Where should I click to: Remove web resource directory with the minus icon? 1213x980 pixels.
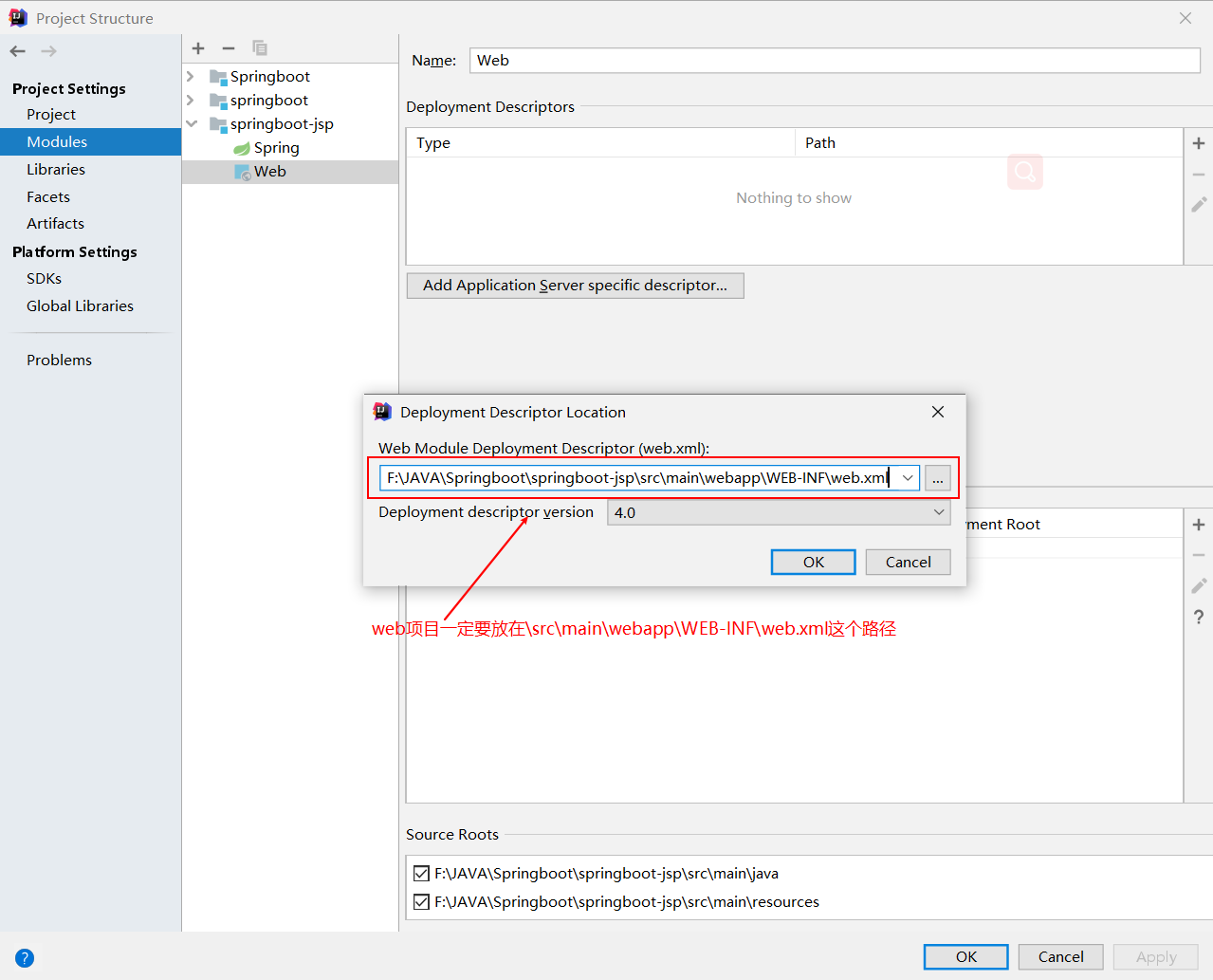[1199, 555]
